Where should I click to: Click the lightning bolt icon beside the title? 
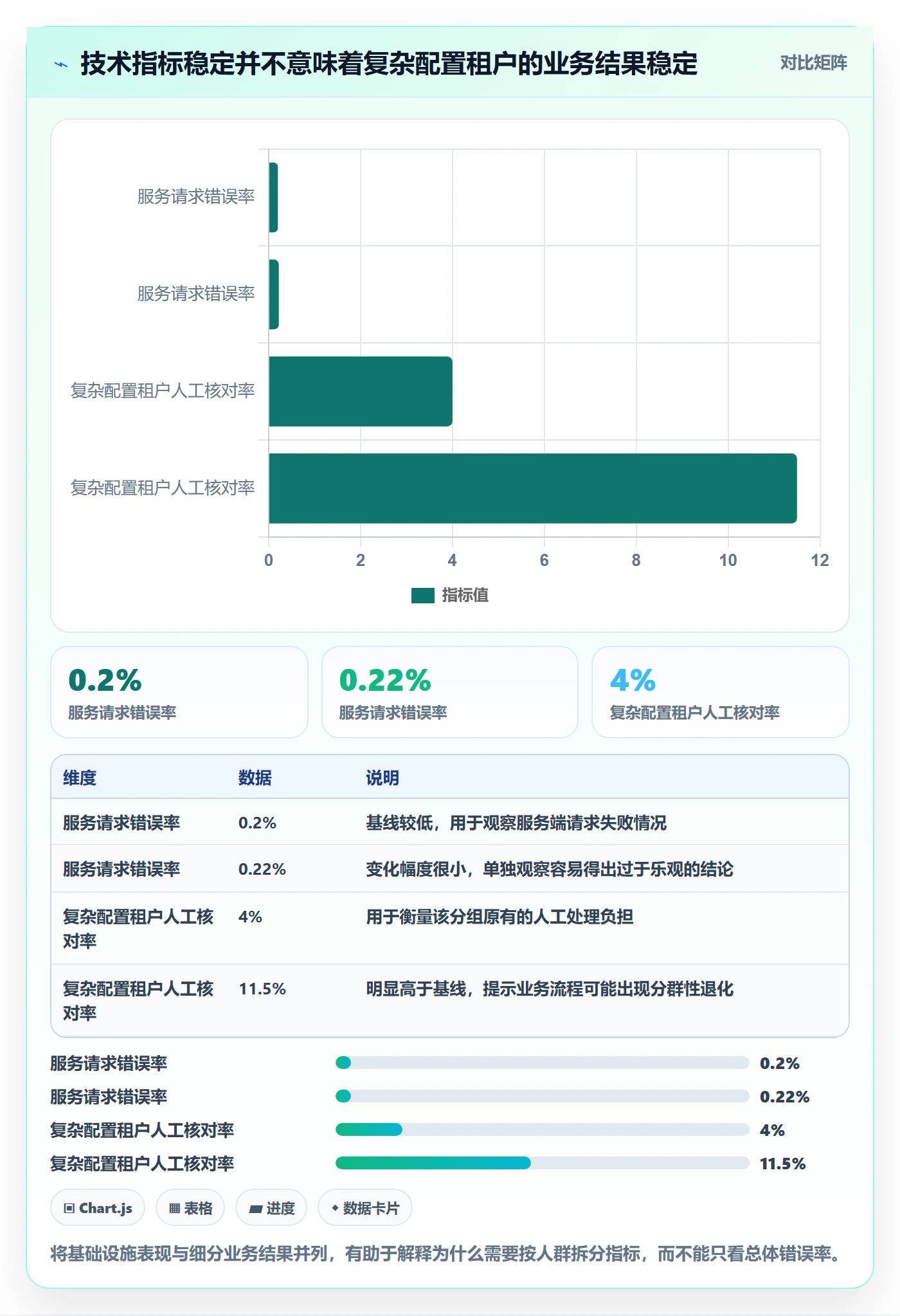coord(61,64)
